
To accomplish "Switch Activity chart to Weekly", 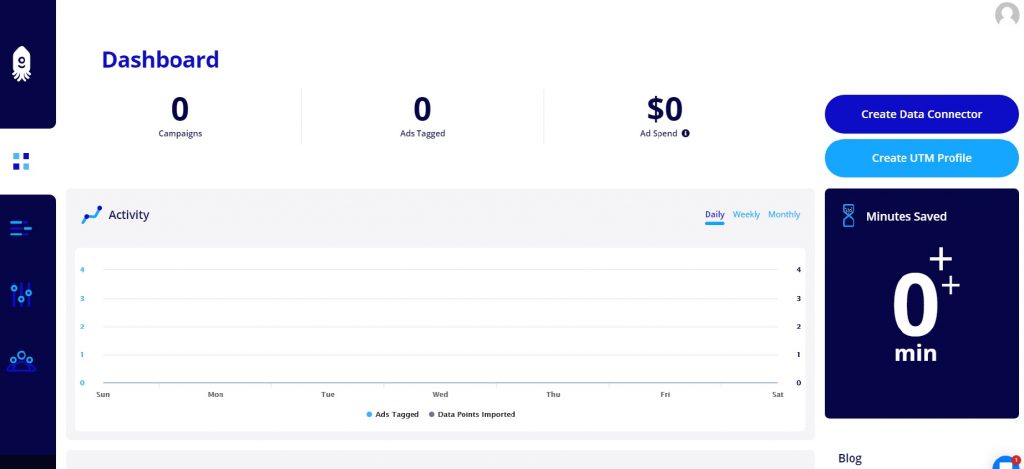I will click(746, 214).
